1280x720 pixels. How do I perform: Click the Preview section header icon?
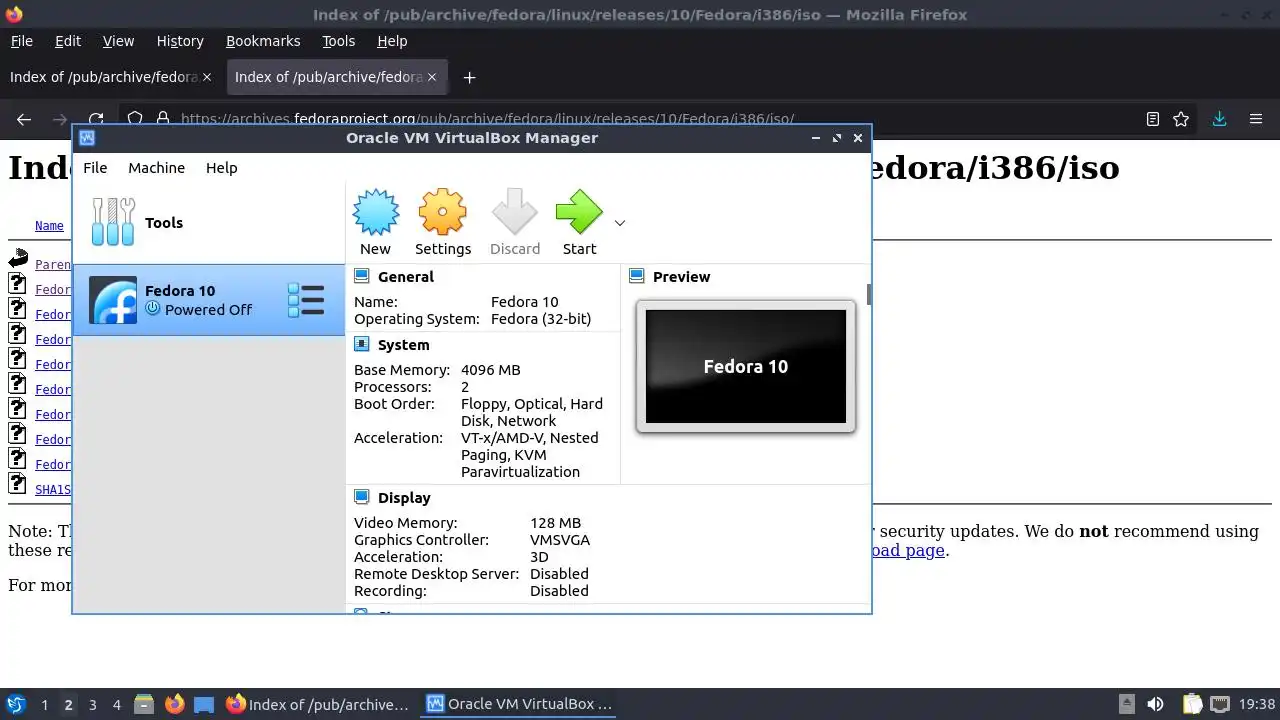pyautogui.click(x=637, y=277)
